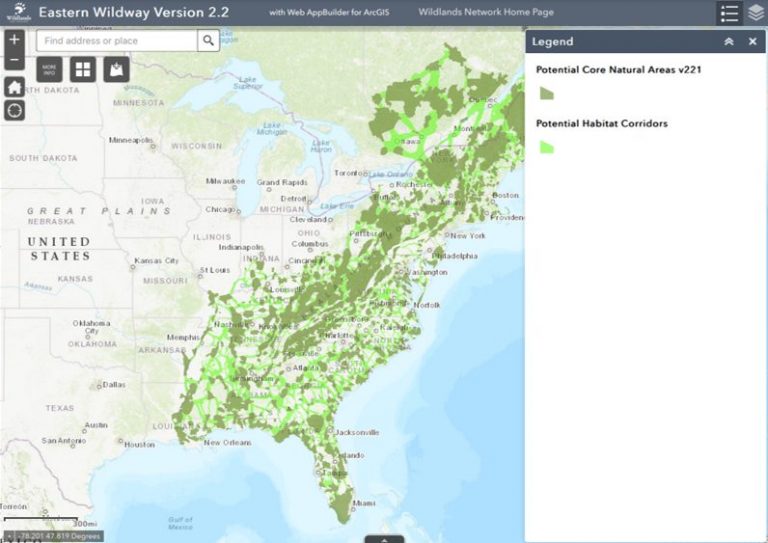Collapse the Legend panel with double chevron

729,42
